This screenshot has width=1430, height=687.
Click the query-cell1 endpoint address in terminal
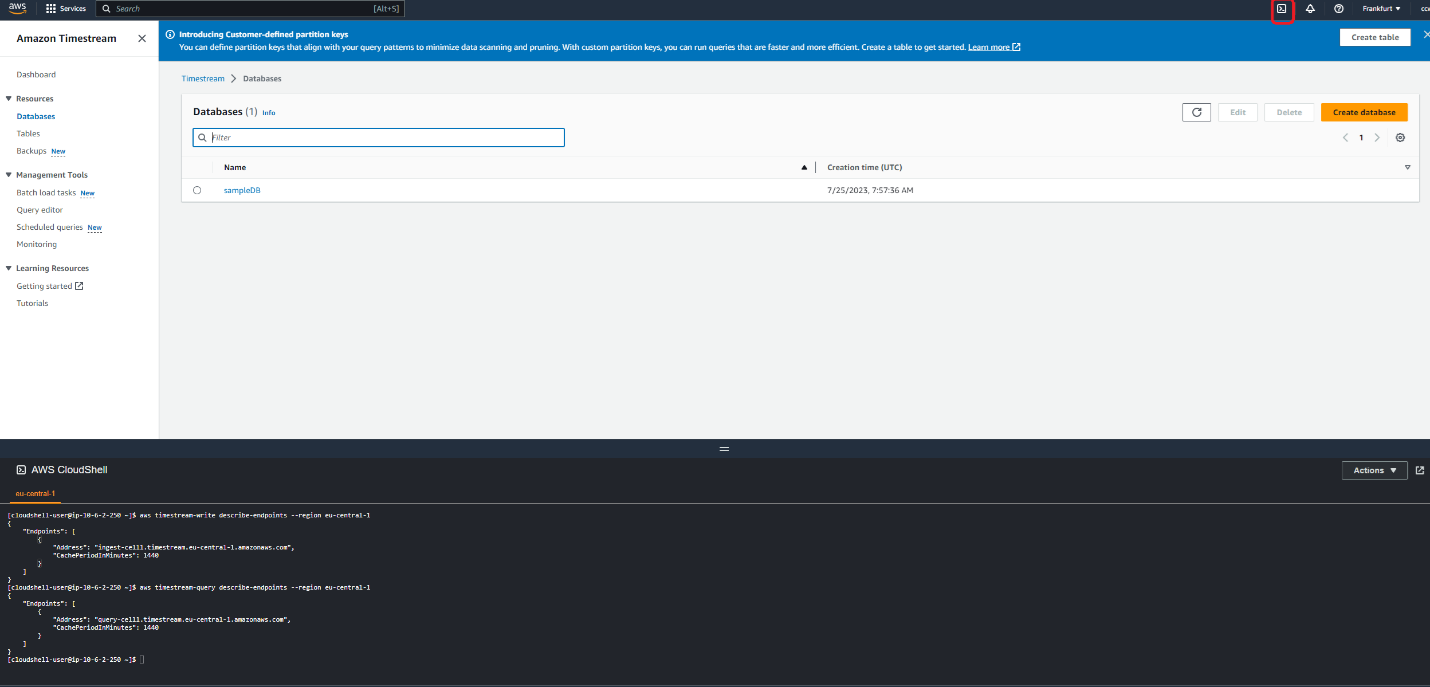click(x=191, y=619)
